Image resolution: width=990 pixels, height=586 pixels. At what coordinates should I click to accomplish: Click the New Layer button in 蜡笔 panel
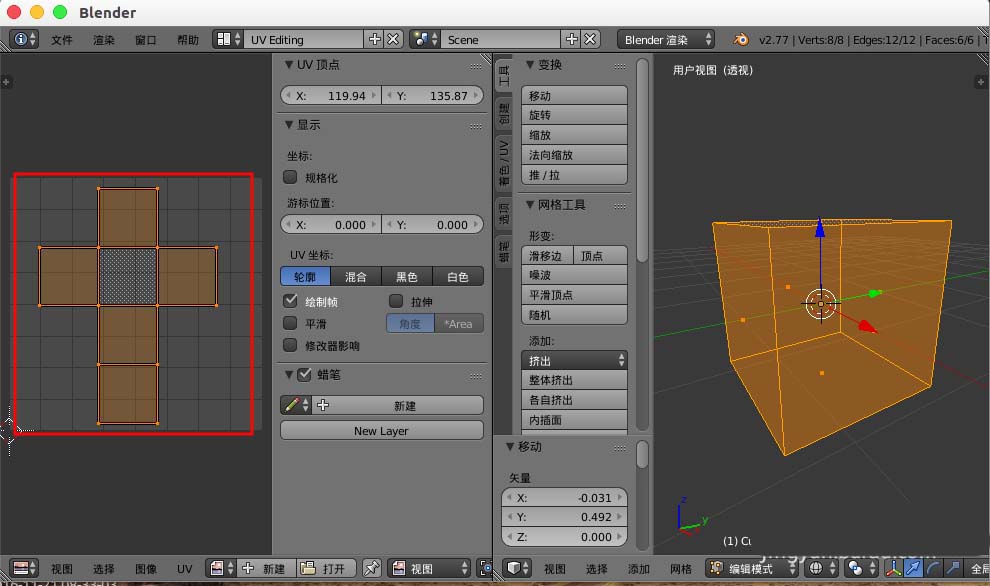pyautogui.click(x=381, y=429)
